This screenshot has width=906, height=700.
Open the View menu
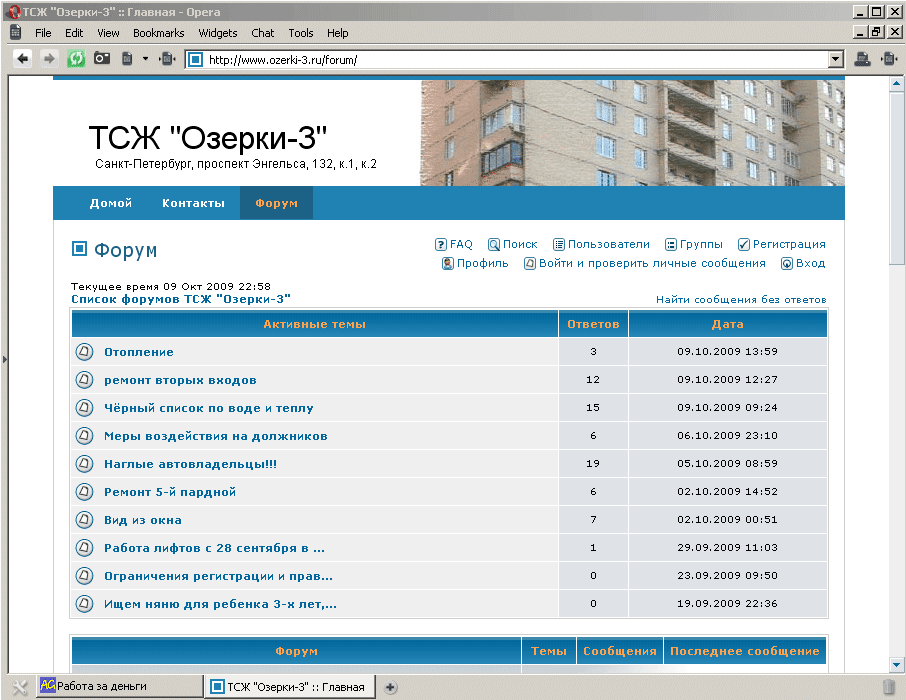click(108, 33)
